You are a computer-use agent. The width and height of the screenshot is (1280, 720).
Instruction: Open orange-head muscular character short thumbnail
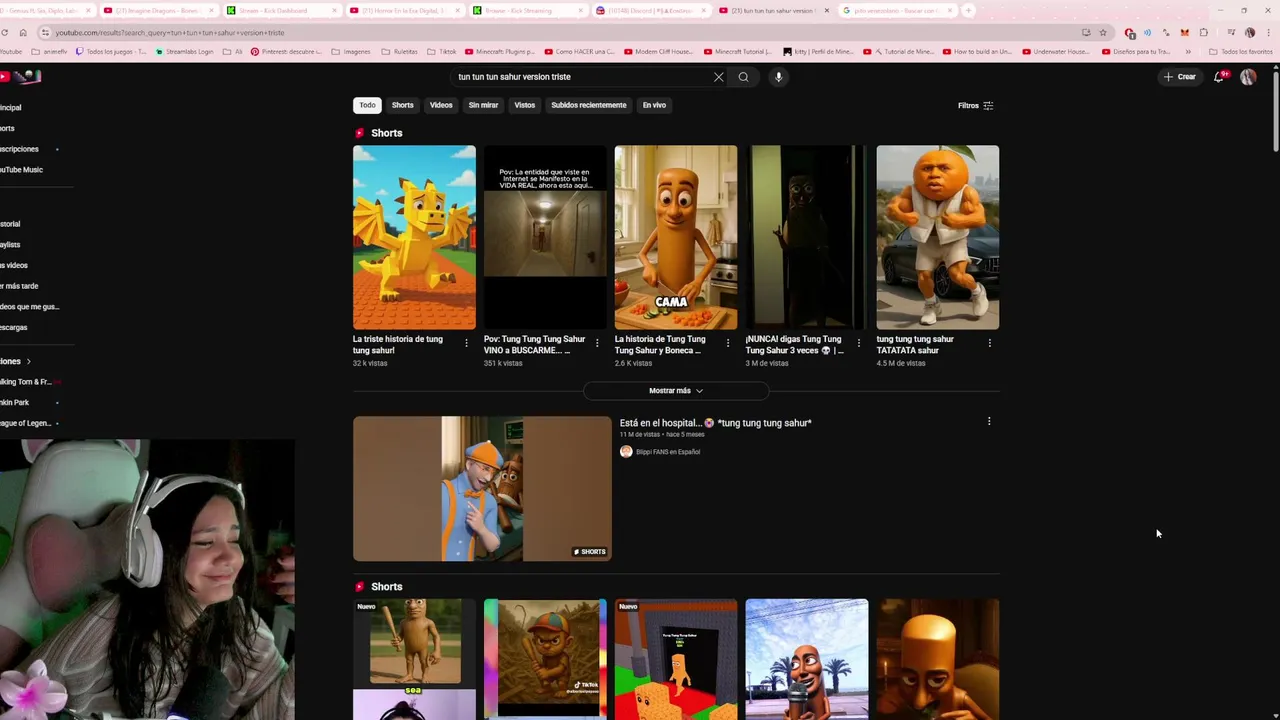938,237
